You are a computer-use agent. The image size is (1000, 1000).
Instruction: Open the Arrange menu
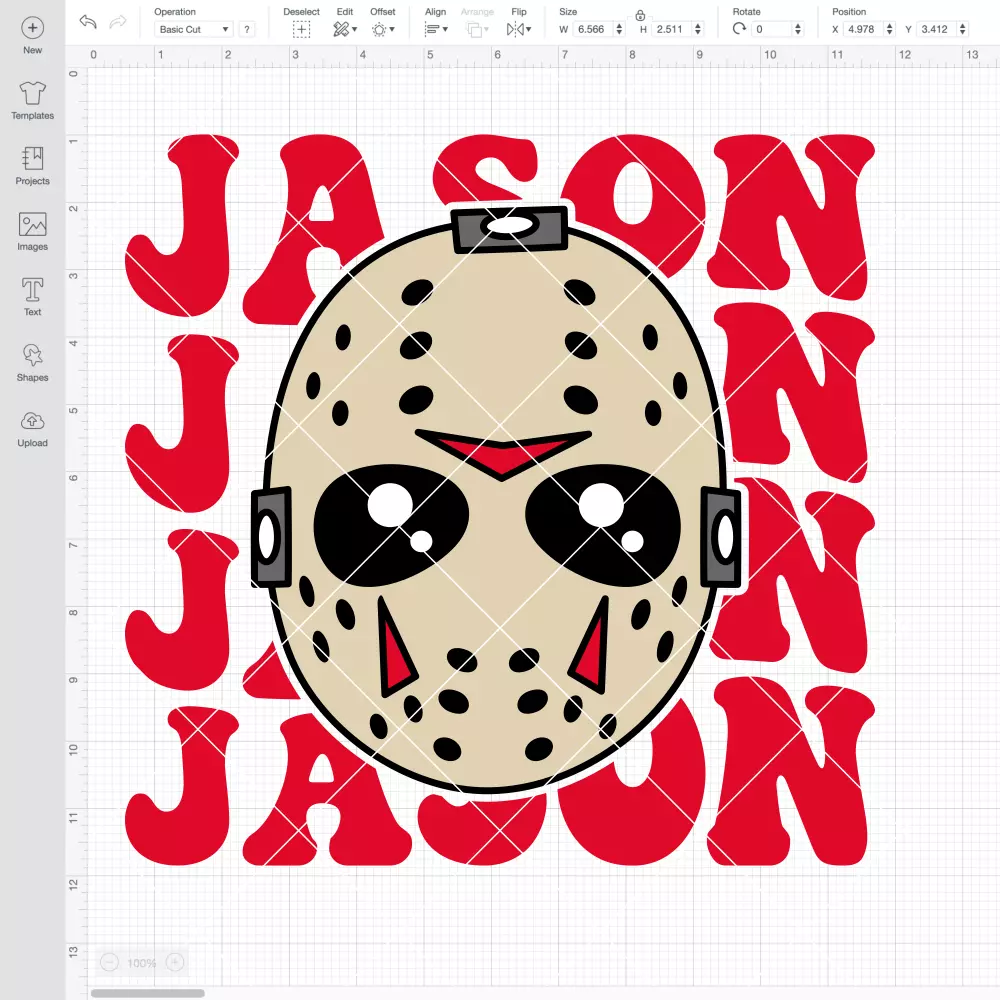click(477, 29)
